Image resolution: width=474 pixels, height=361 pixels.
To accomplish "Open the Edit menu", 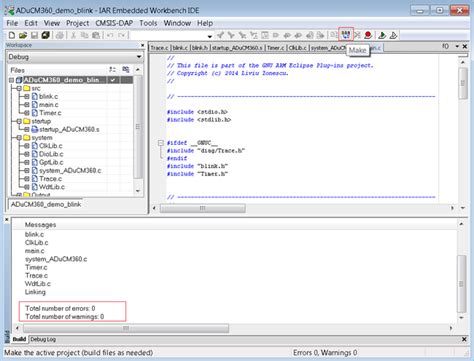I will [x=31, y=23].
